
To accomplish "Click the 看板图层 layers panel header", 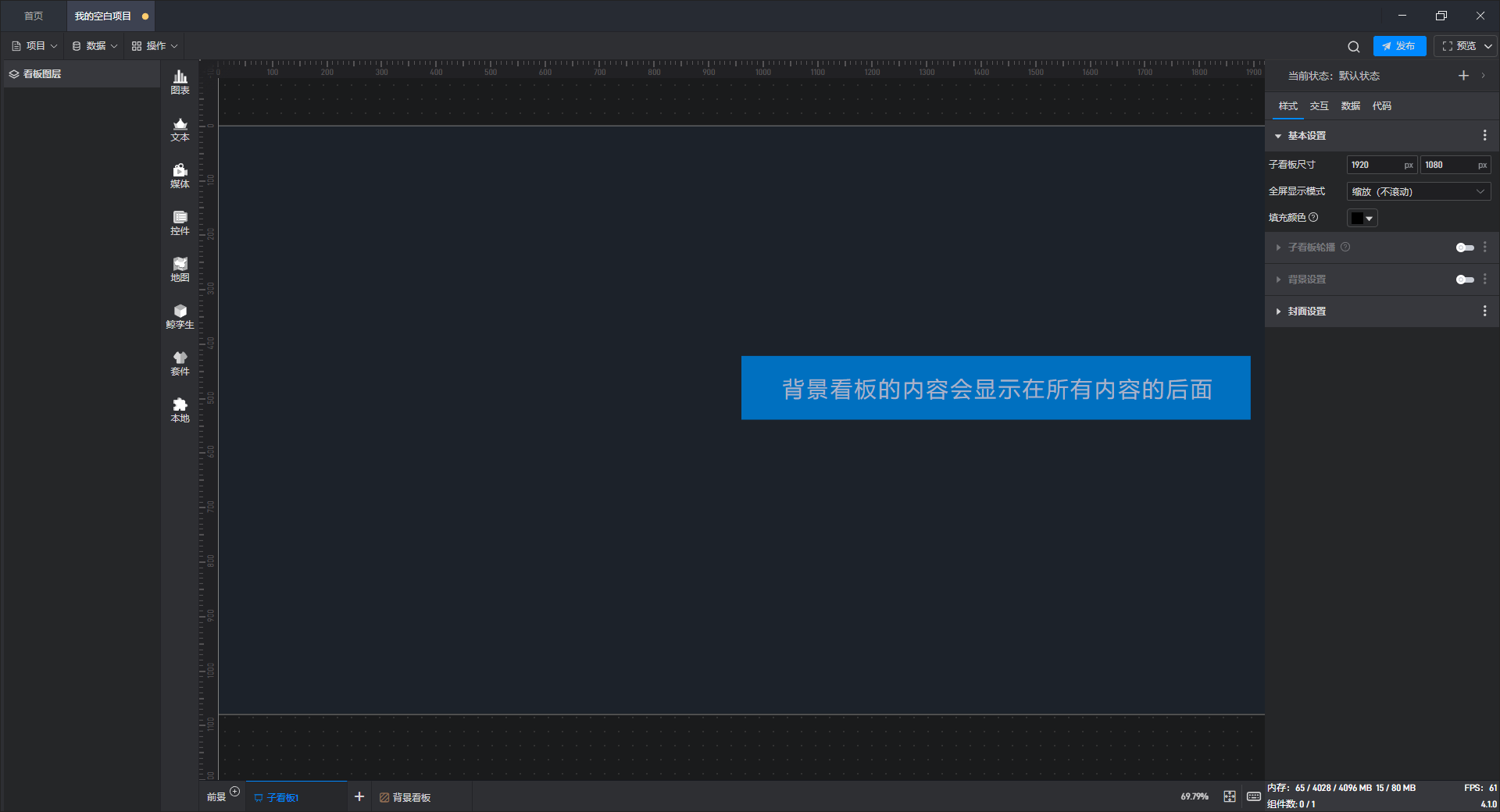I will (81, 74).
